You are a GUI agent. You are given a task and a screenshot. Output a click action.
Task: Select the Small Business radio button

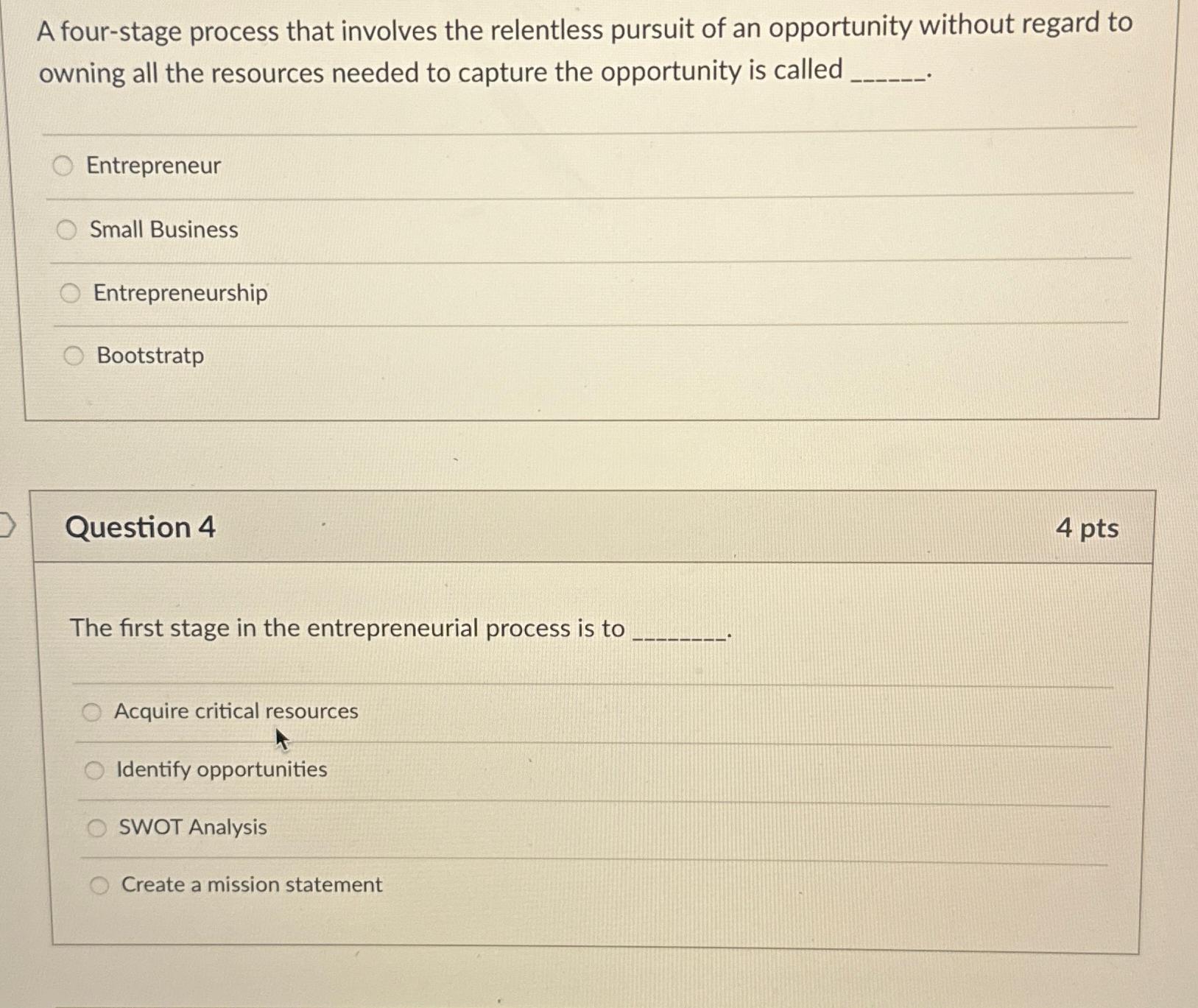(68, 229)
